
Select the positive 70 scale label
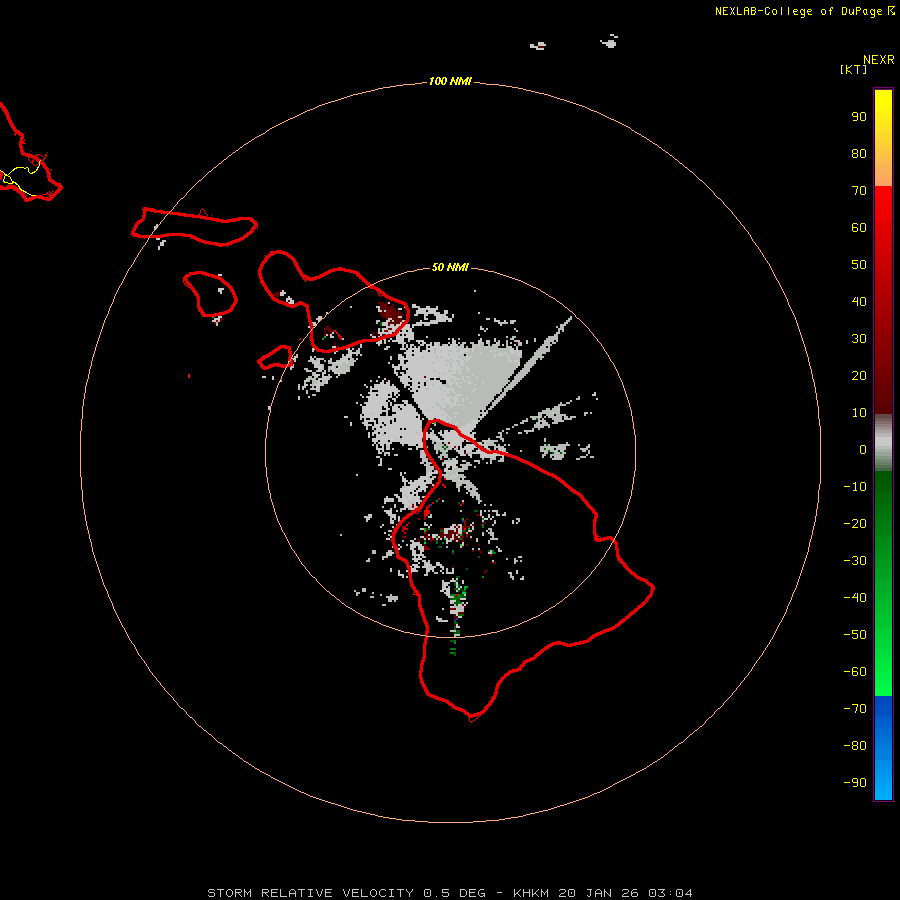(859, 191)
